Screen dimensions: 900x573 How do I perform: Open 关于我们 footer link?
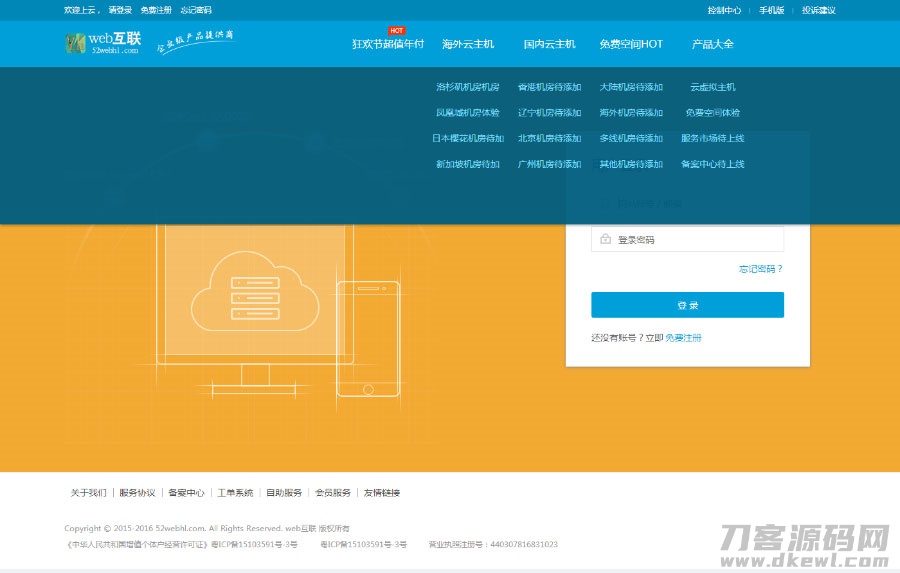pyautogui.click(x=88, y=493)
